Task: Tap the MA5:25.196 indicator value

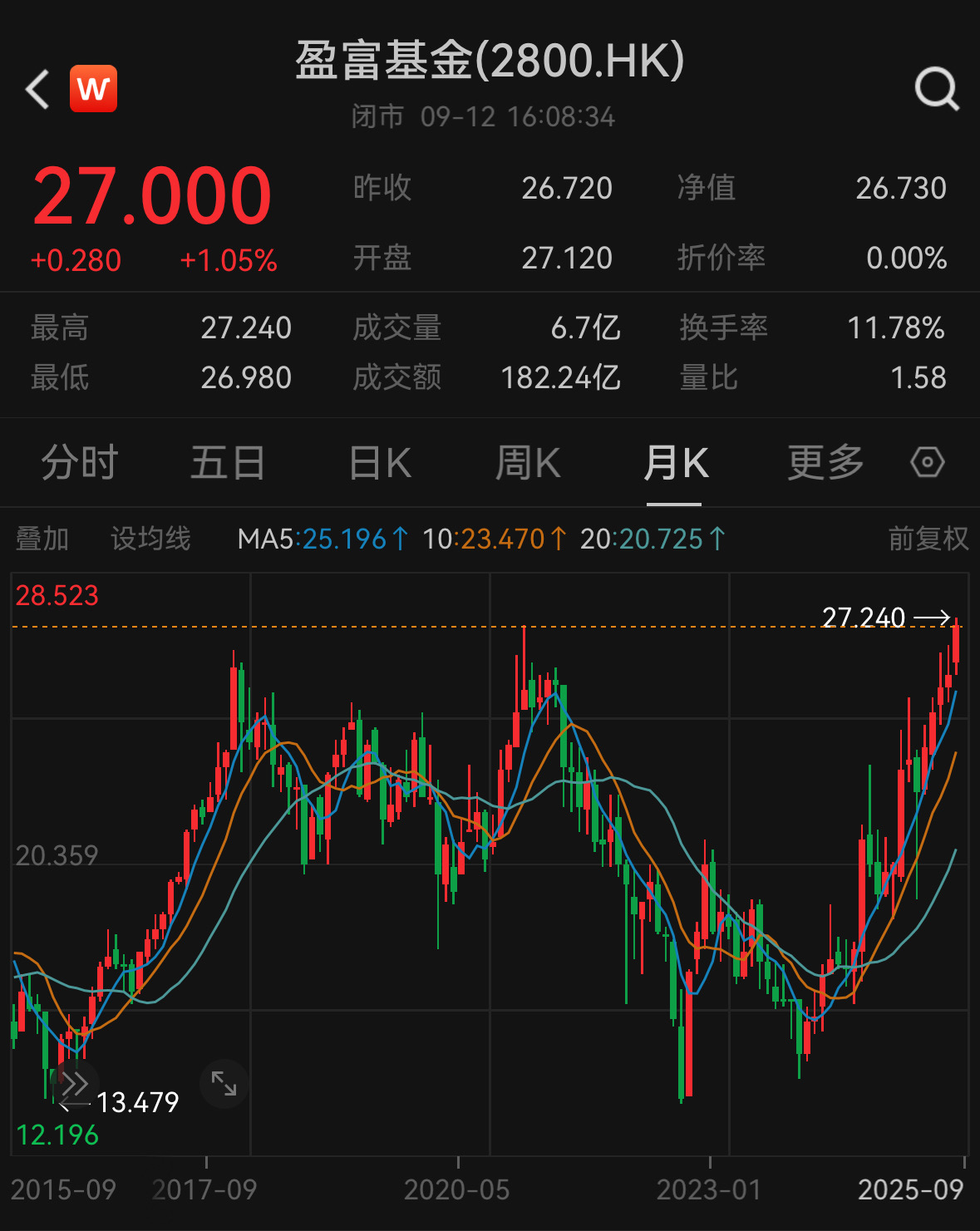Action: (x=323, y=539)
